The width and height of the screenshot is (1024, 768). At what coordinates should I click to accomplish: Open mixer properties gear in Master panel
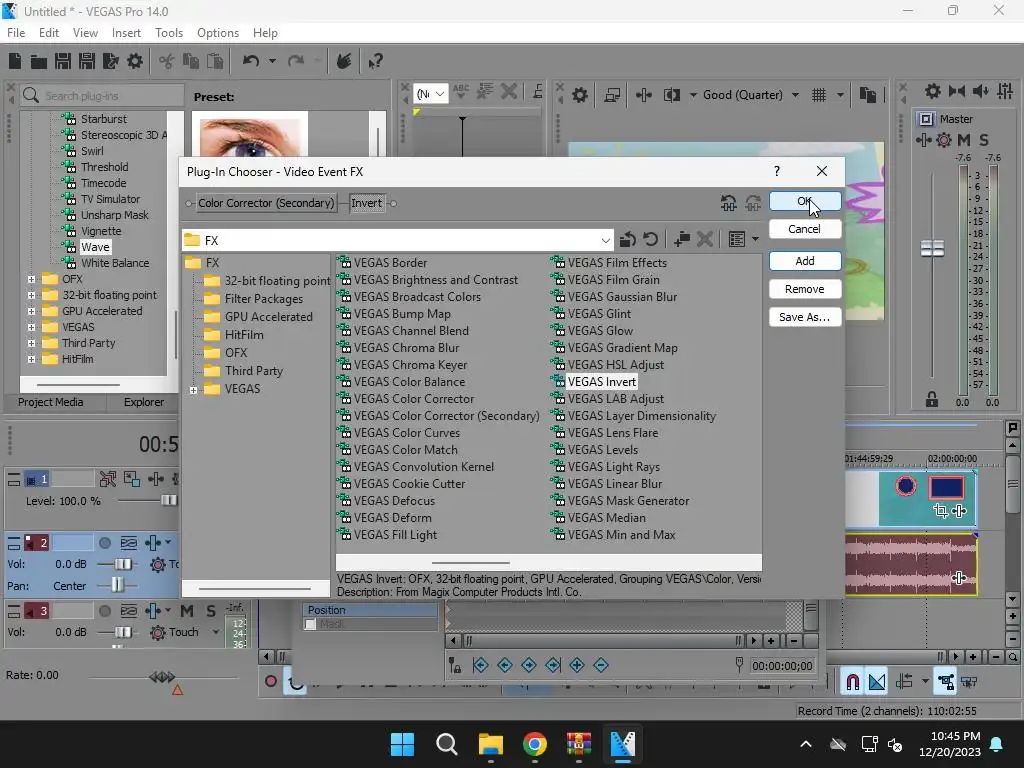(x=933, y=91)
